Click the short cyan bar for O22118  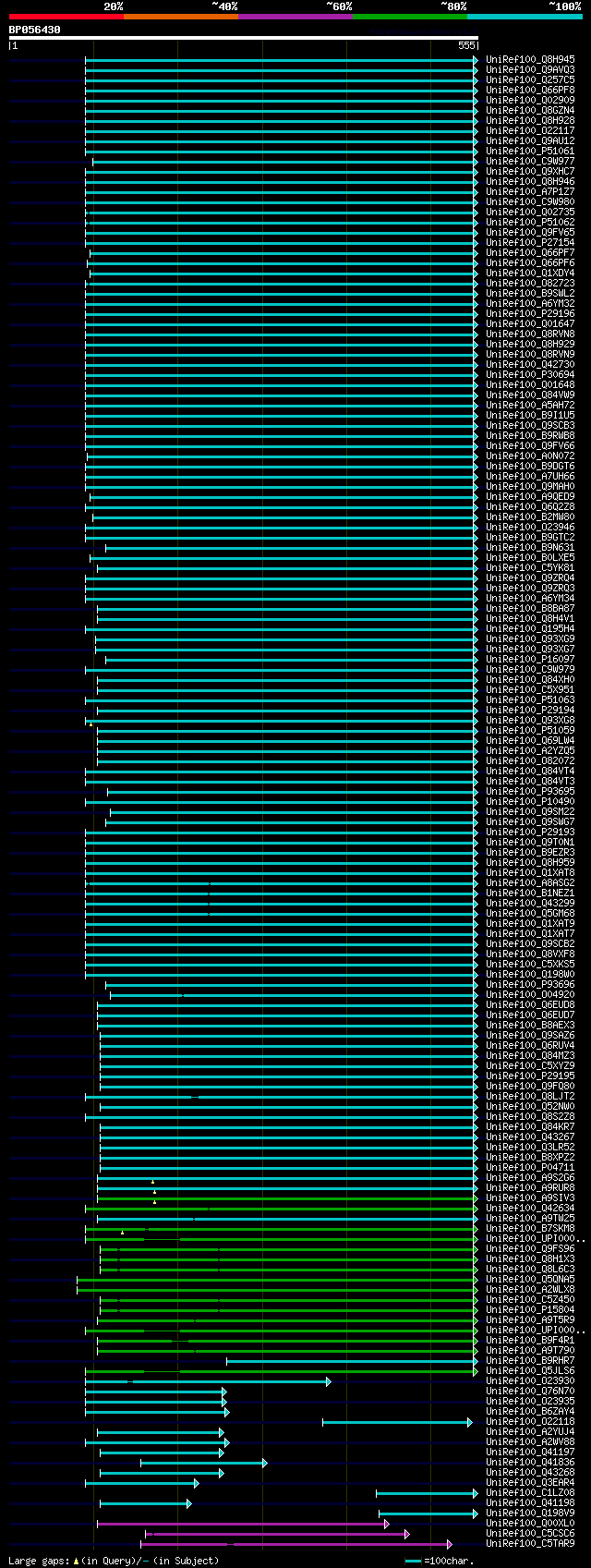pyautogui.click(x=397, y=1422)
